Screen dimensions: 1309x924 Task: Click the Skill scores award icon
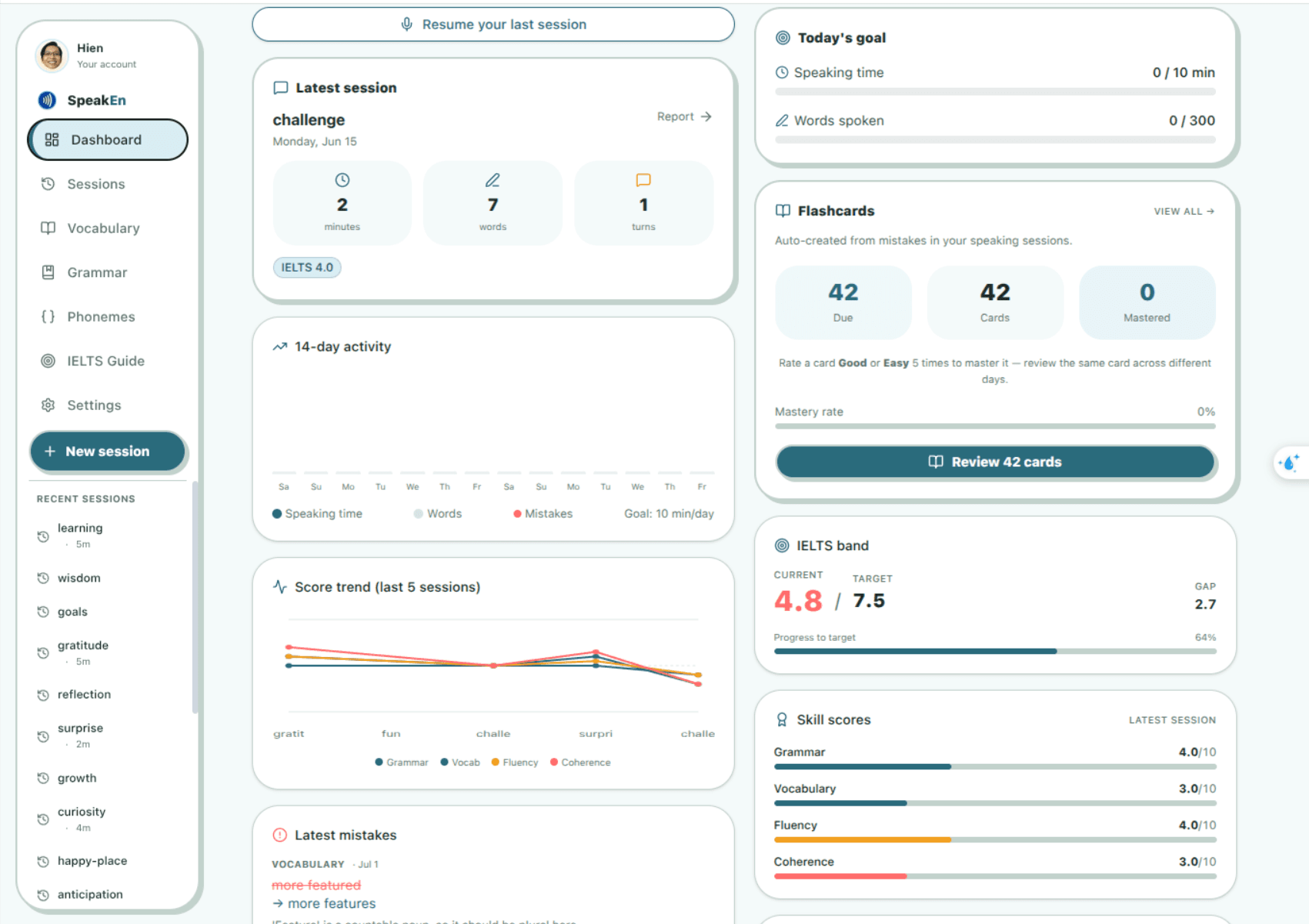click(x=782, y=719)
